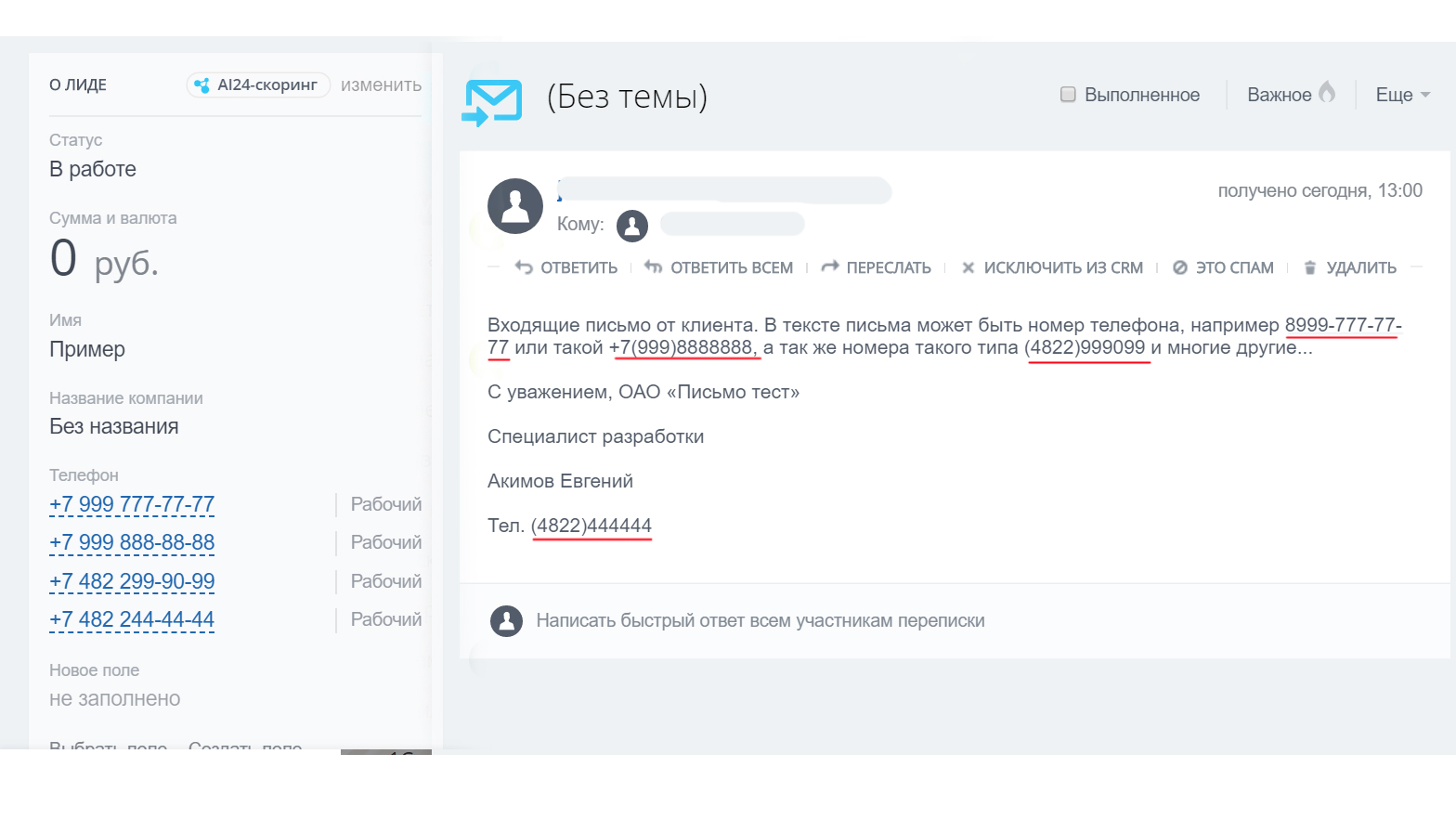Click phone link +7 482 244-44-44
Image resolution: width=1456 pixels, height=819 pixels.
[x=132, y=619]
